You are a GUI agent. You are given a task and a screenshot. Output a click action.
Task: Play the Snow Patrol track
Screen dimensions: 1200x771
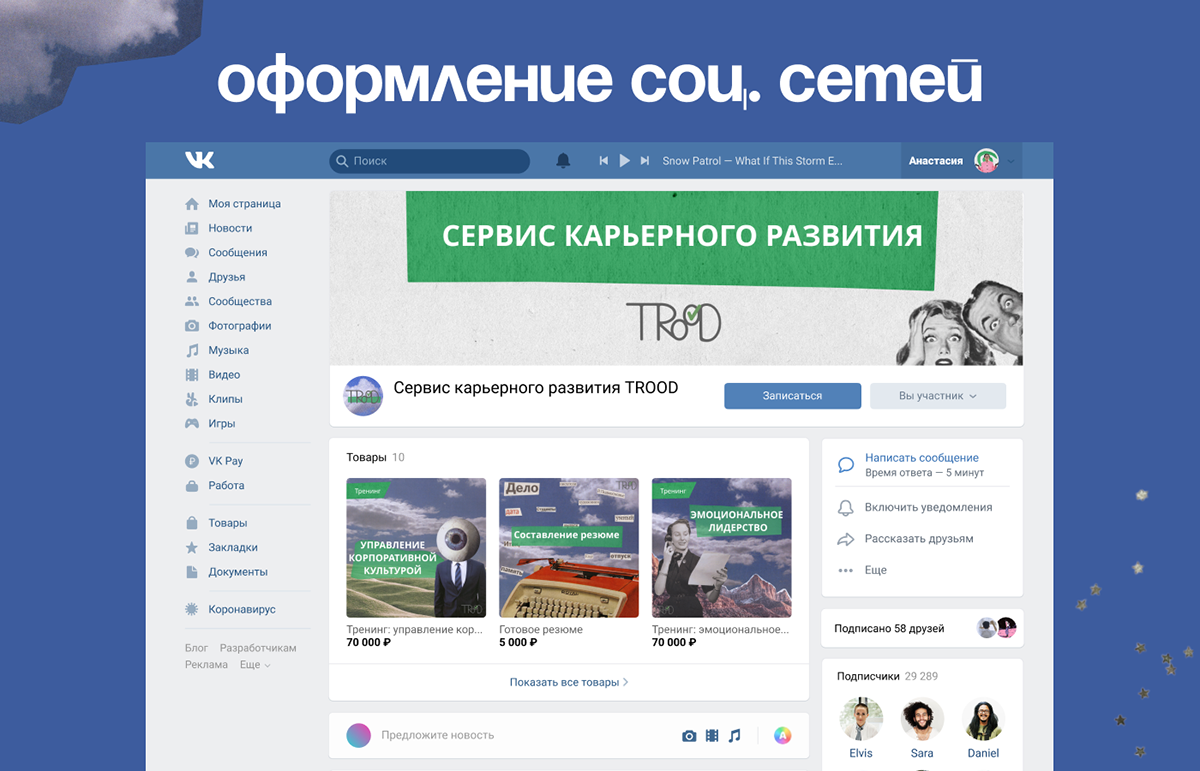point(624,160)
